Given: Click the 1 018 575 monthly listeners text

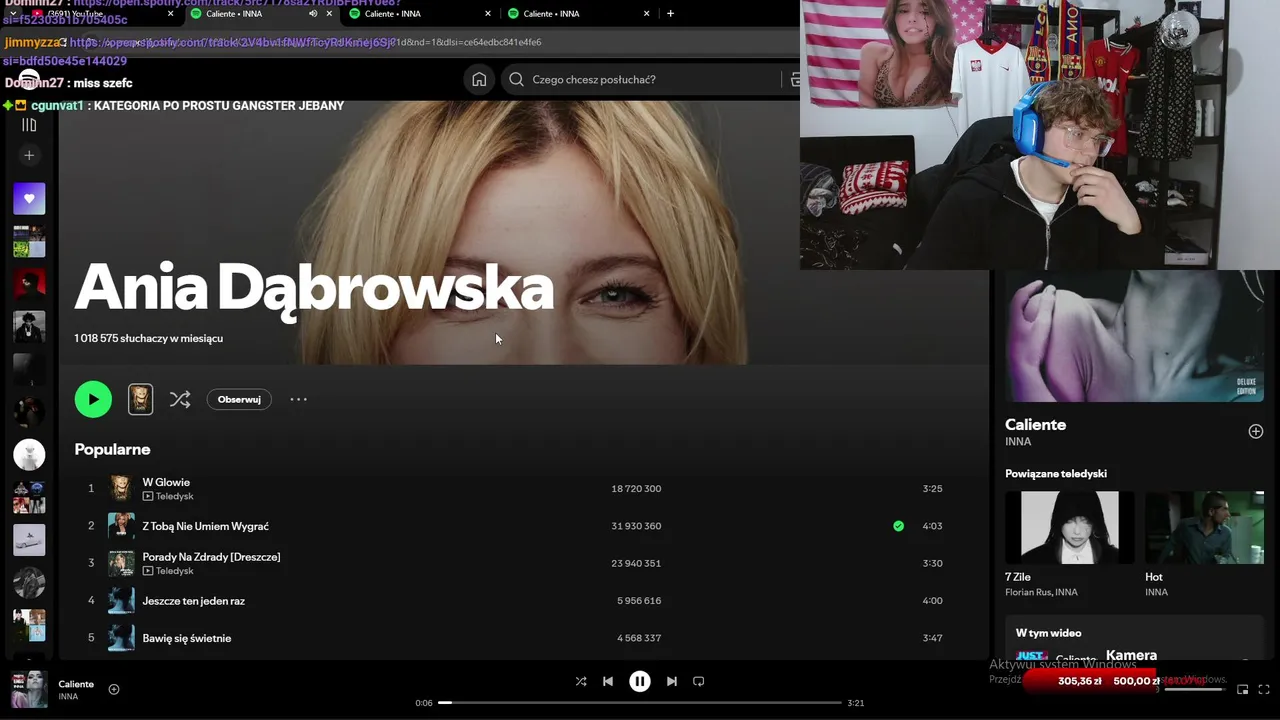Looking at the screenshot, I should pyautogui.click(x=148, y=339).
